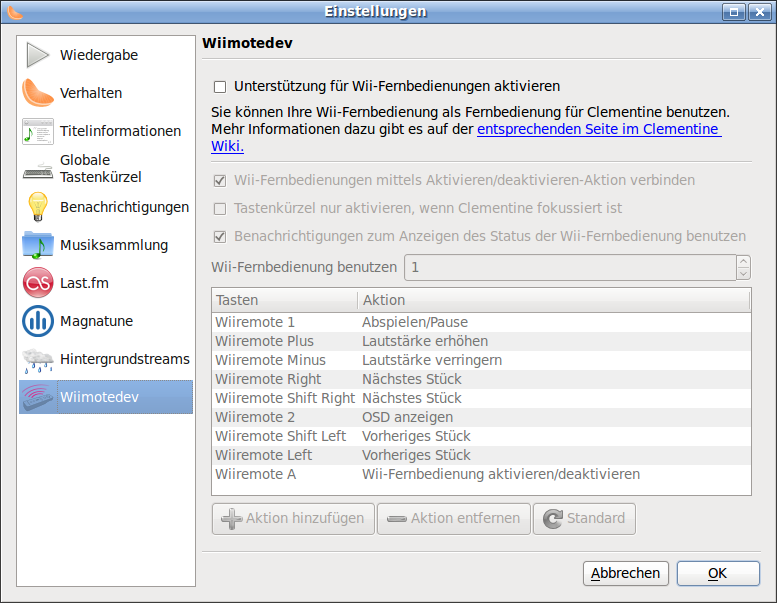Click Abbrechen to cancel
Screen dimensions: 777x603
pos(625,573)
